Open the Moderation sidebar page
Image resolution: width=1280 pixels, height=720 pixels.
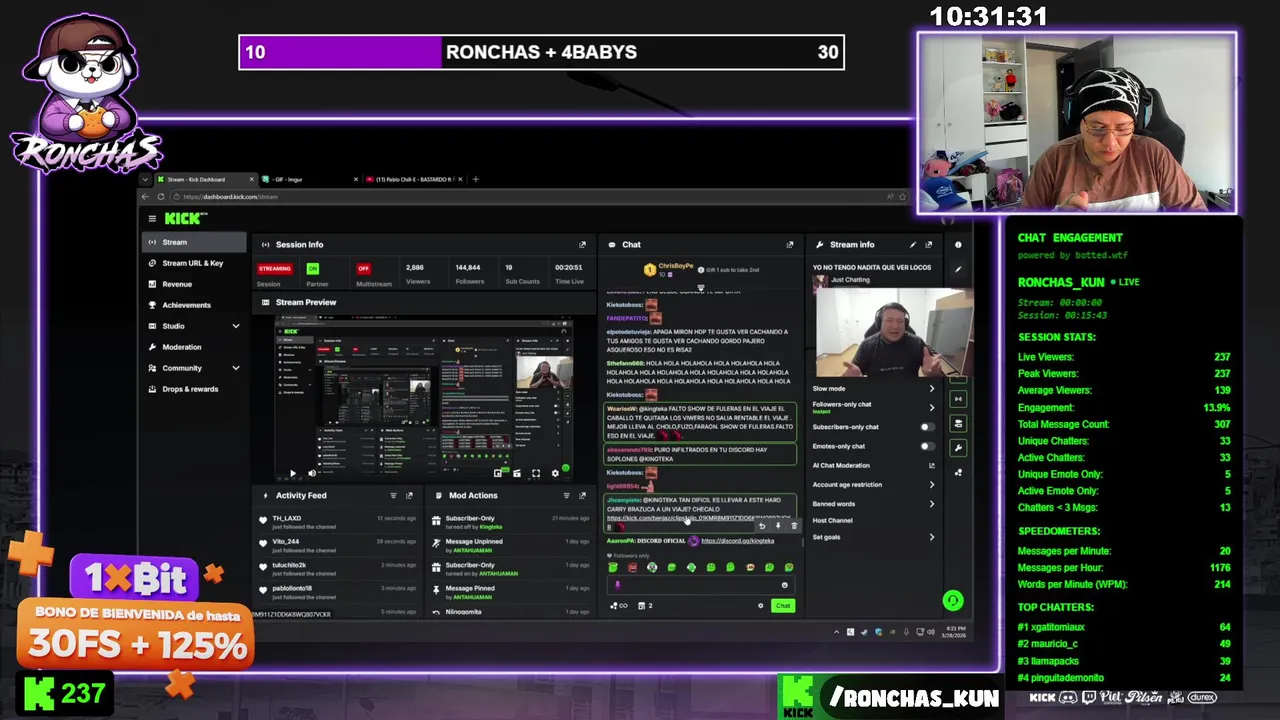tap(193, 347)
